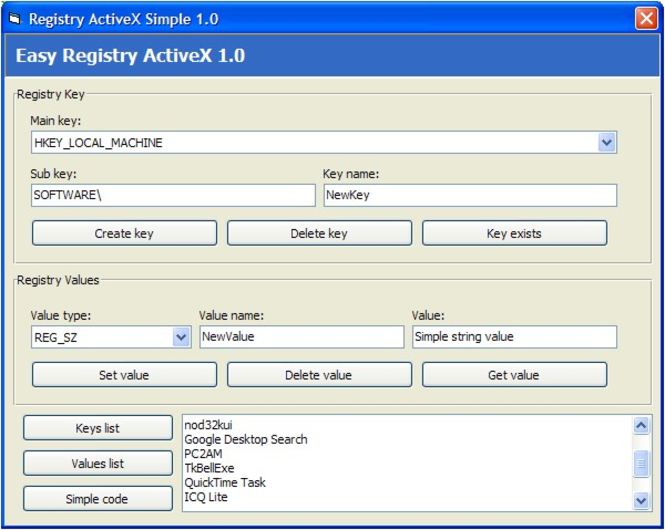Open the Simple code button
Viewport: 665px width, 530px height.
pyautogui.click(x=98, y=499)
